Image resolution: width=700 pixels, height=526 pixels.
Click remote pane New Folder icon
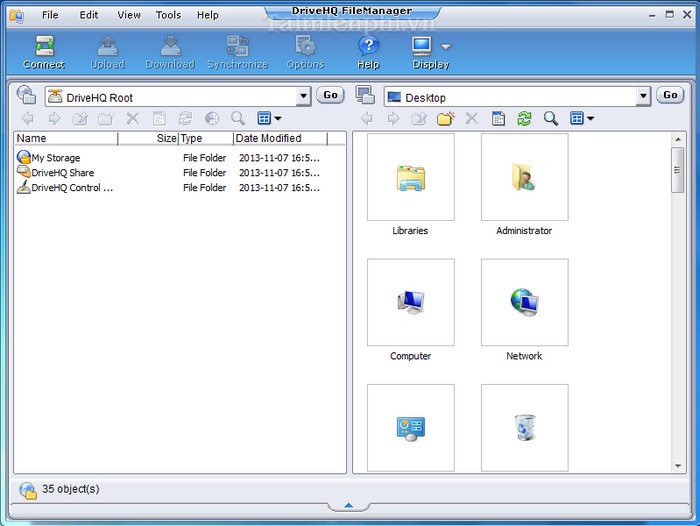(x=106, y=118)
